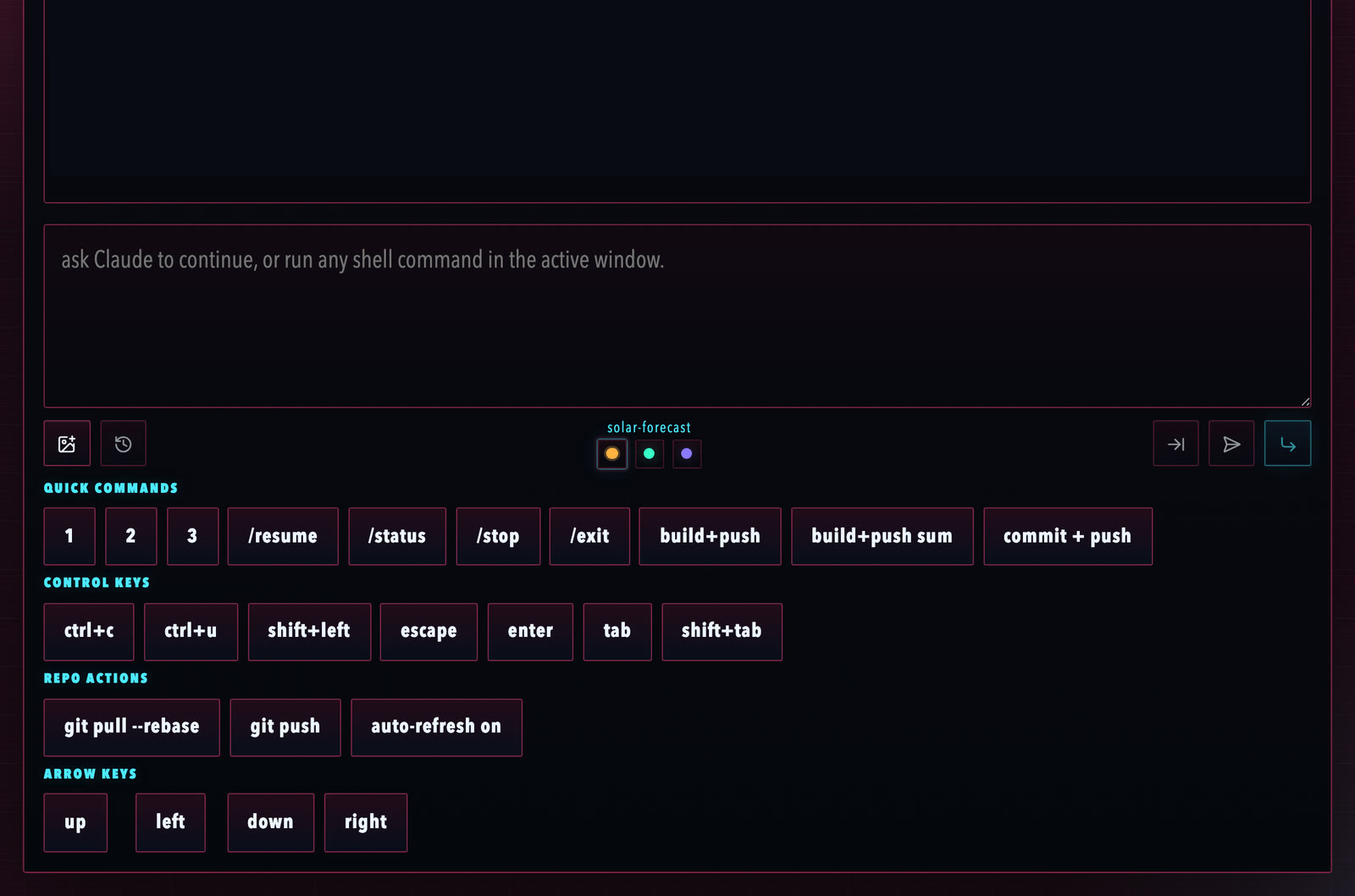Send the shift+left control key
The height and width of the screenshot is (896, 1355).
tap(309, 632)
